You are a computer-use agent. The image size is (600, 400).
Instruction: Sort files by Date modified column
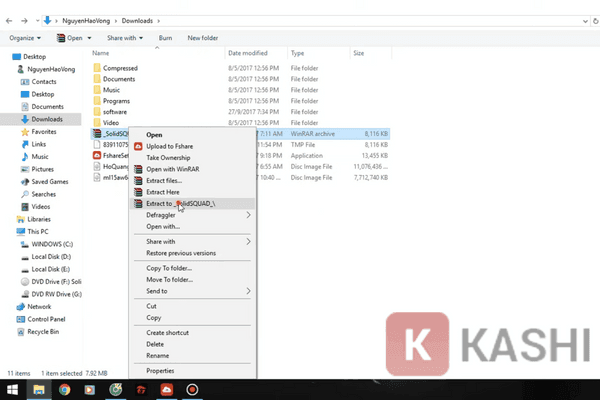coord(248,53)
